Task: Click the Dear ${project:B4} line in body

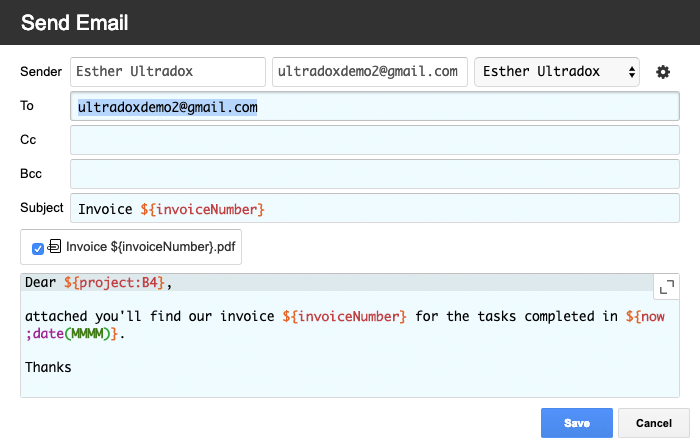Action: point(98,282)
